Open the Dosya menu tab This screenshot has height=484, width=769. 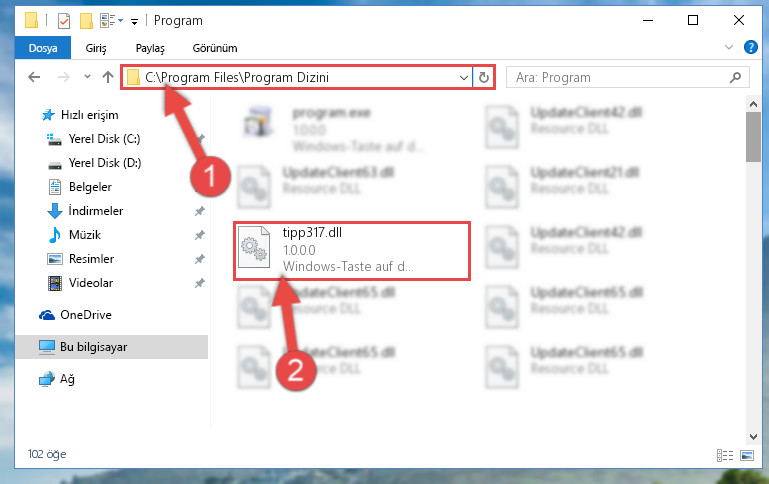click(x=43, y=48)
